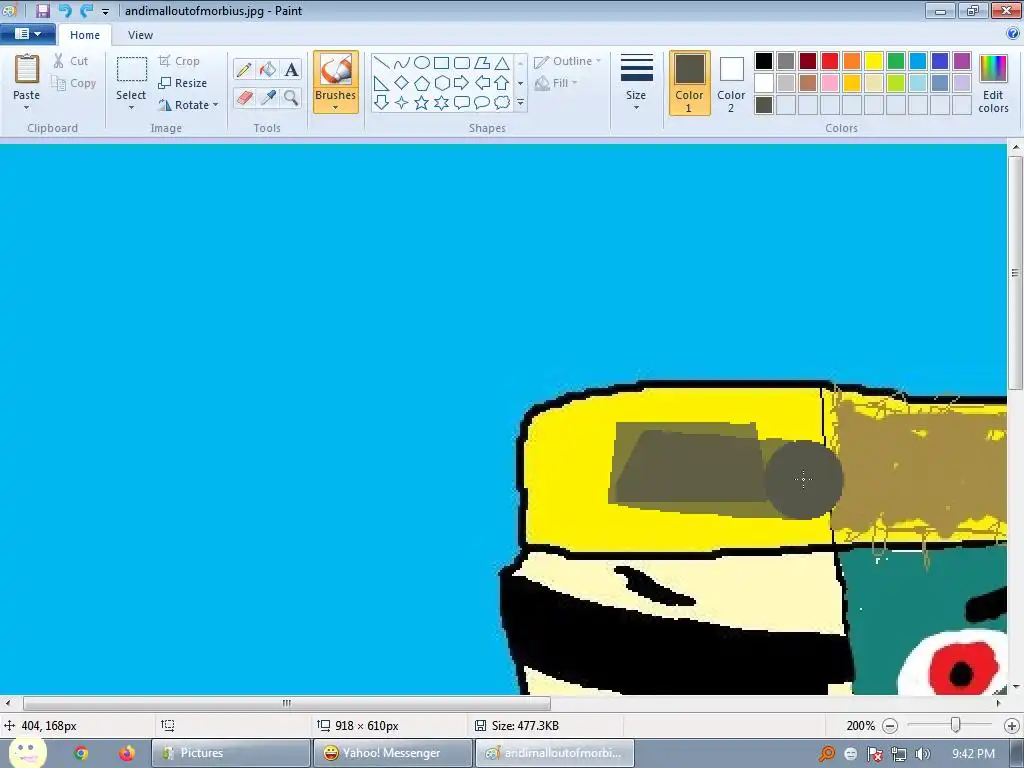Pick the red color swatch
Image resolution: width=1024 pixels, height=768 pixels.
[830, 61]
